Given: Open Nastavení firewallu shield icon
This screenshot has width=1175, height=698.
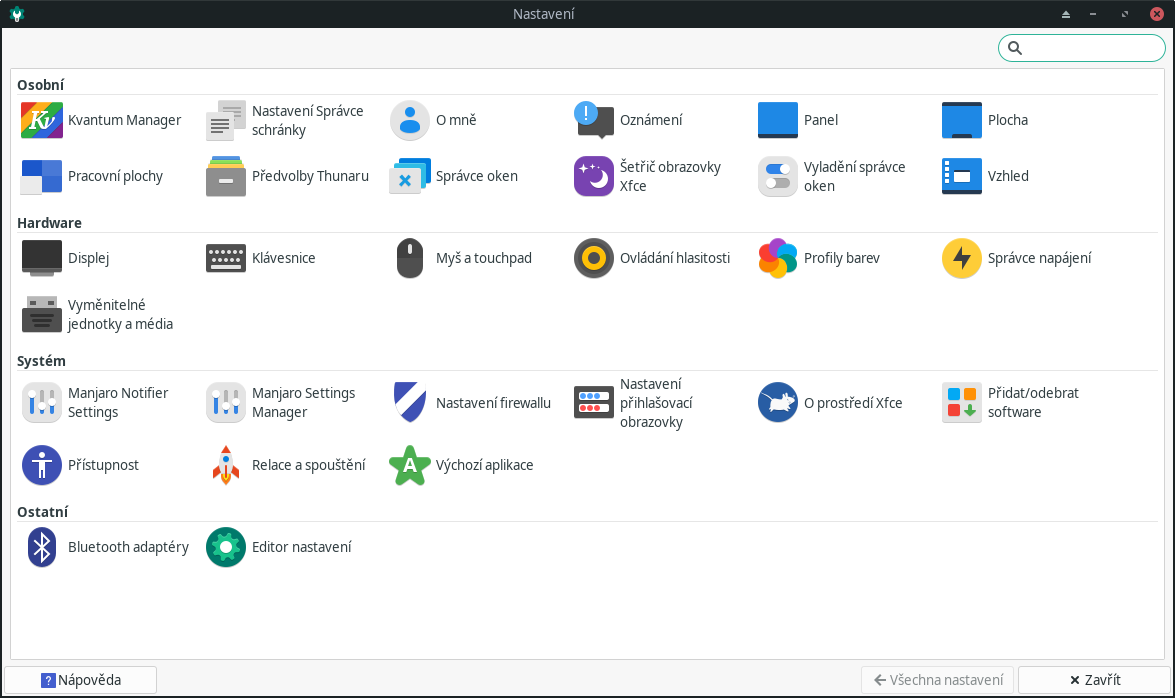Looking at the screenshot, I should [x=410, y=403].
